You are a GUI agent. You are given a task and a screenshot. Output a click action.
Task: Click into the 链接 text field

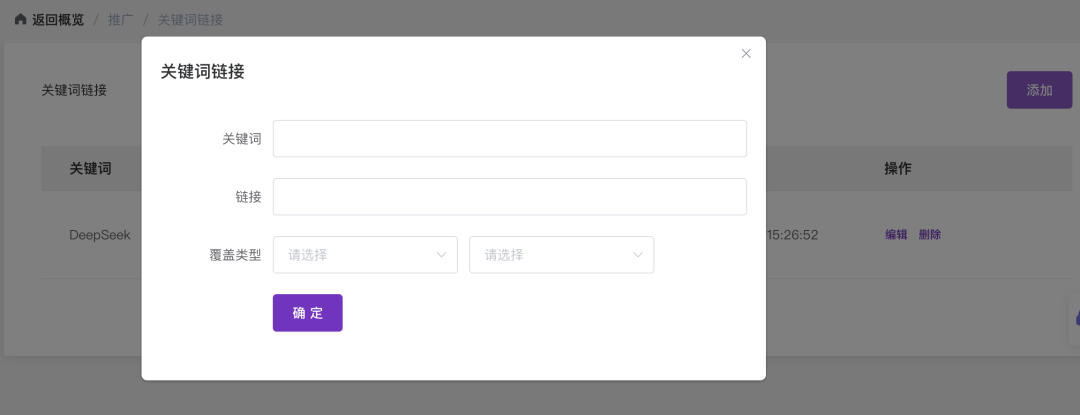509,197
